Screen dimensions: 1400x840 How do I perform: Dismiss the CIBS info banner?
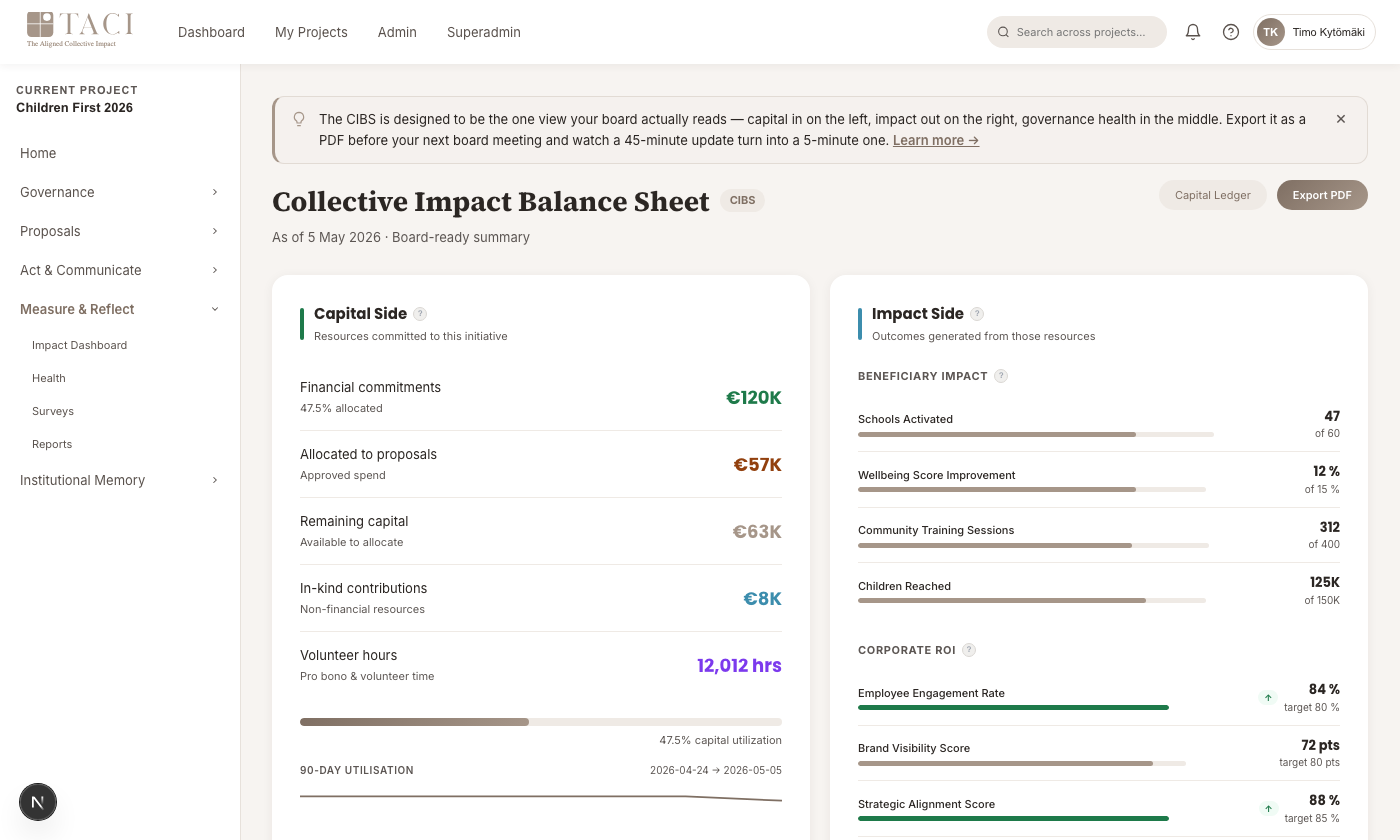coord(1341,119)
